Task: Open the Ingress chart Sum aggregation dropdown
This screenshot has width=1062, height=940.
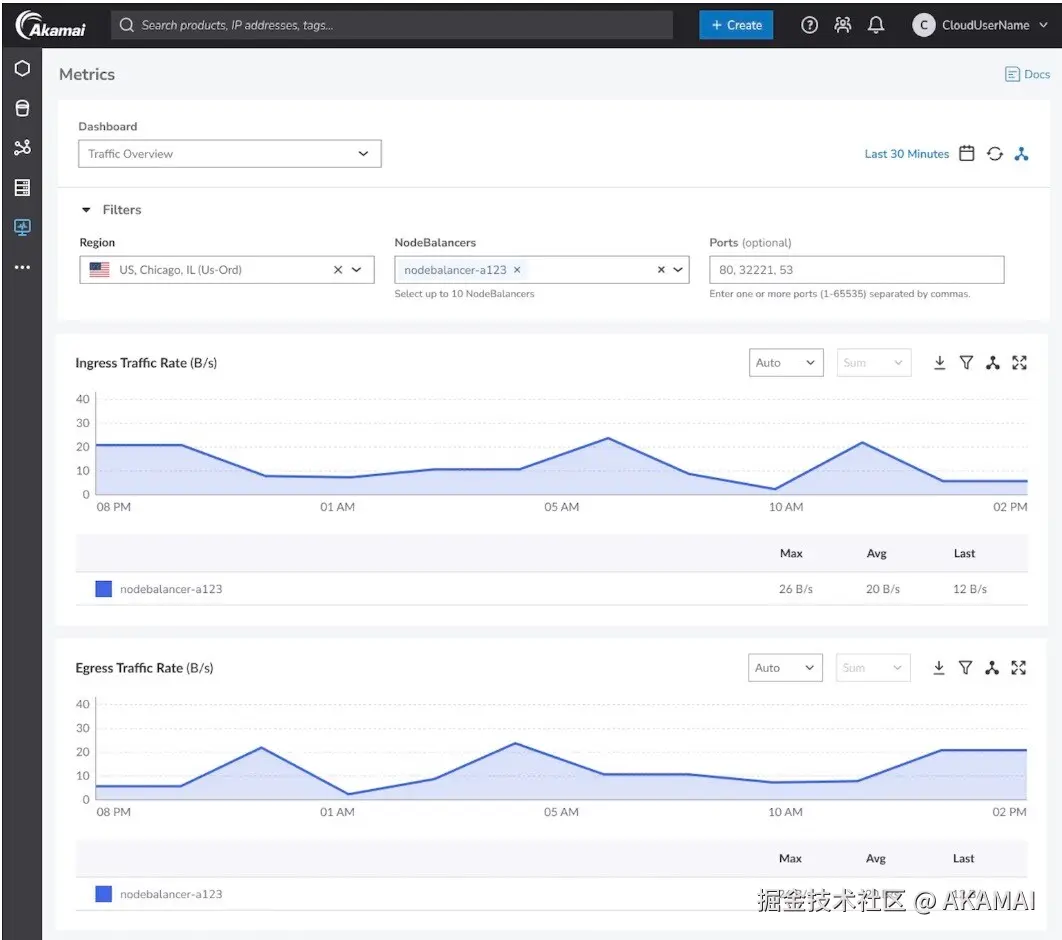Action: tap(874, 363)
